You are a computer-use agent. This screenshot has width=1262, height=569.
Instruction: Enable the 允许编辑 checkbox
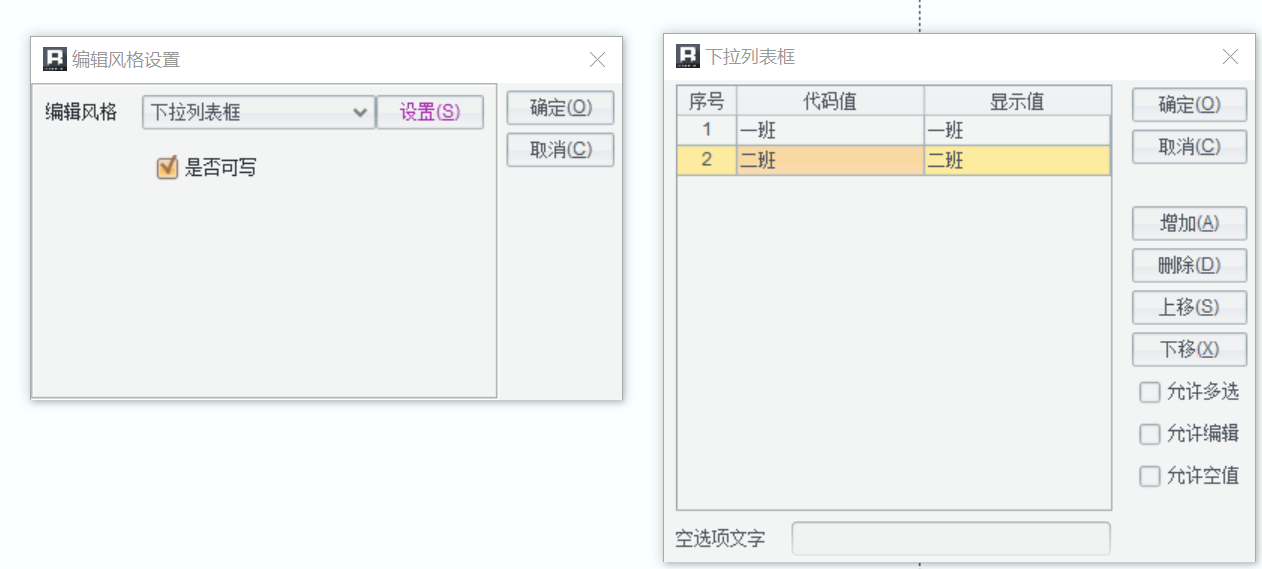click(x=1150, y=435)
